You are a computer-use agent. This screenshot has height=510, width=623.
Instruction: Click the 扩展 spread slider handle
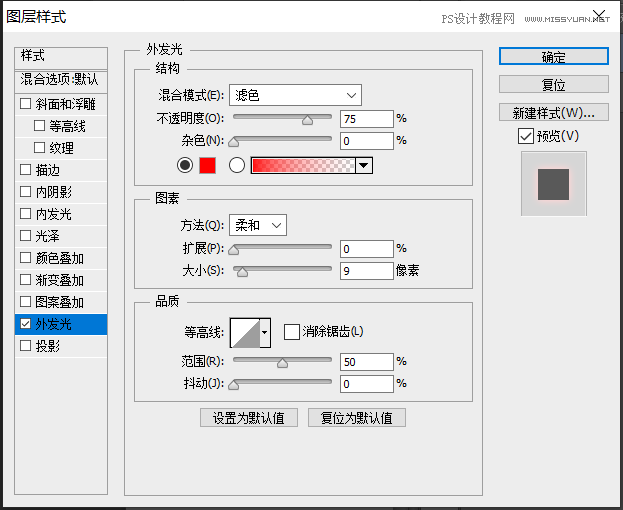click(x=234, y=250)
